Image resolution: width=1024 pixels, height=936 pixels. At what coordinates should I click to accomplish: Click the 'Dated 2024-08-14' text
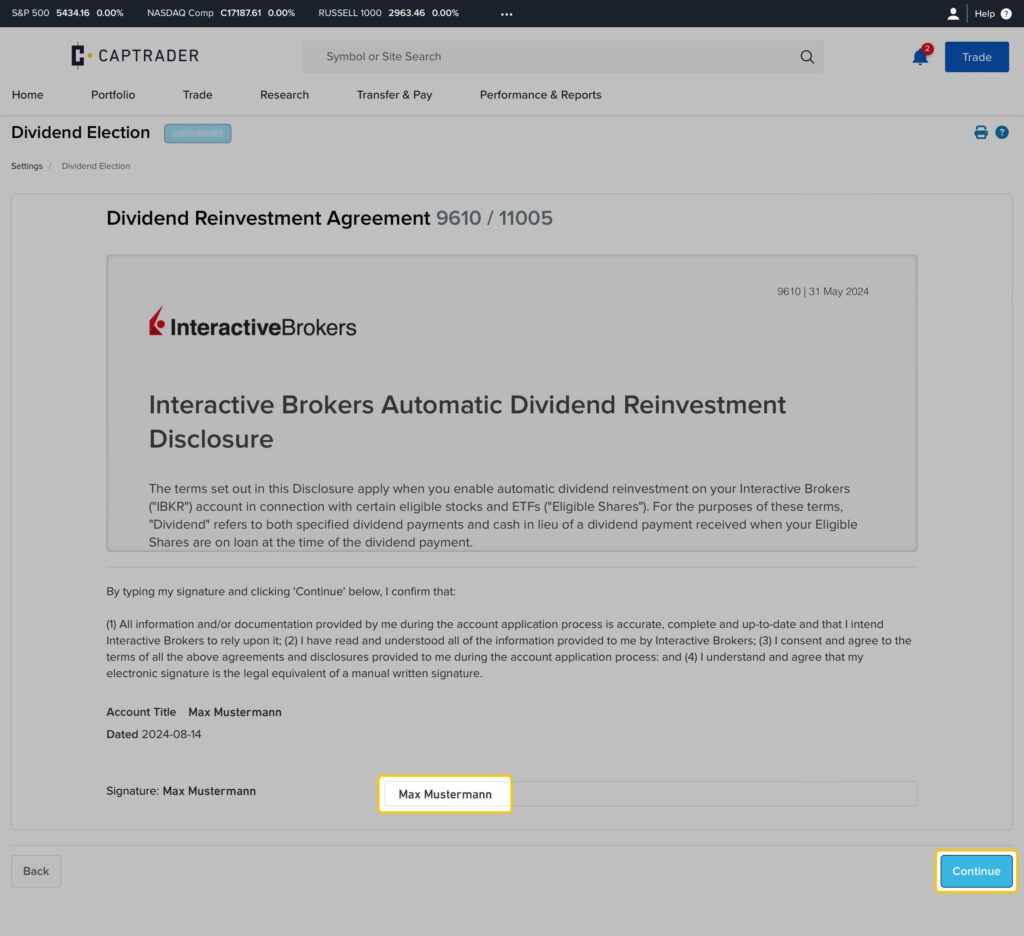pyautogui.click(x=153, y=734)
